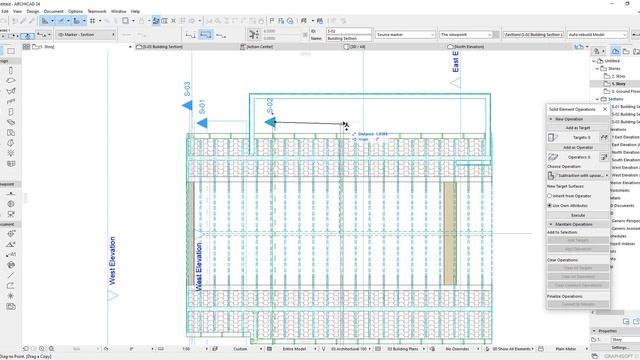Switch to the Action Center tab

[x=257, y=47]
